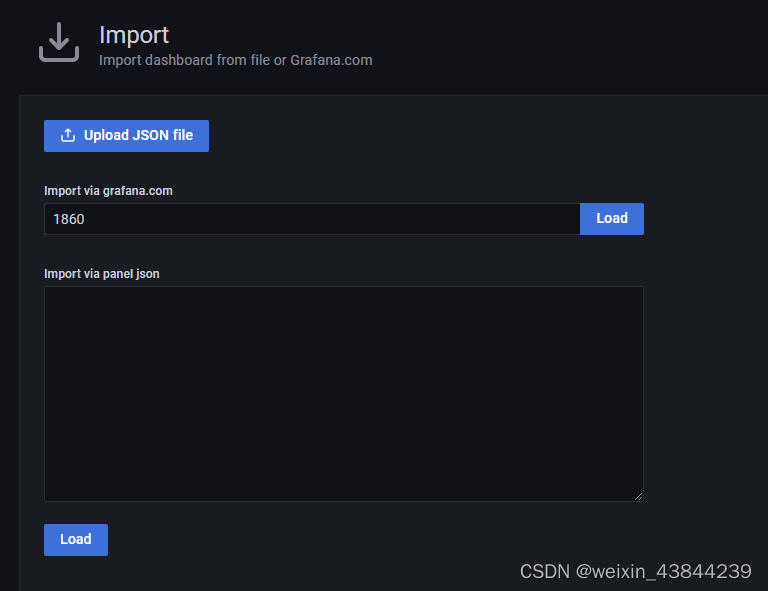Click the text area resize grip
This screenshot has width=768, height=591.
click(637, 495)
